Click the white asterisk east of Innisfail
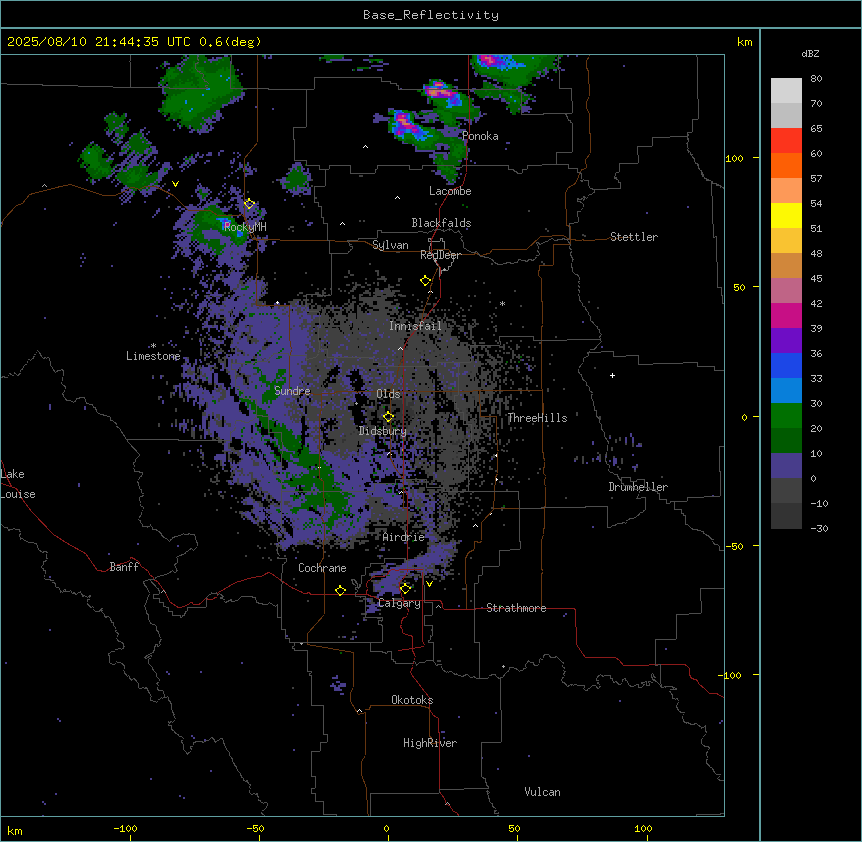Screen dimensions: 862x842 [502, 303]
